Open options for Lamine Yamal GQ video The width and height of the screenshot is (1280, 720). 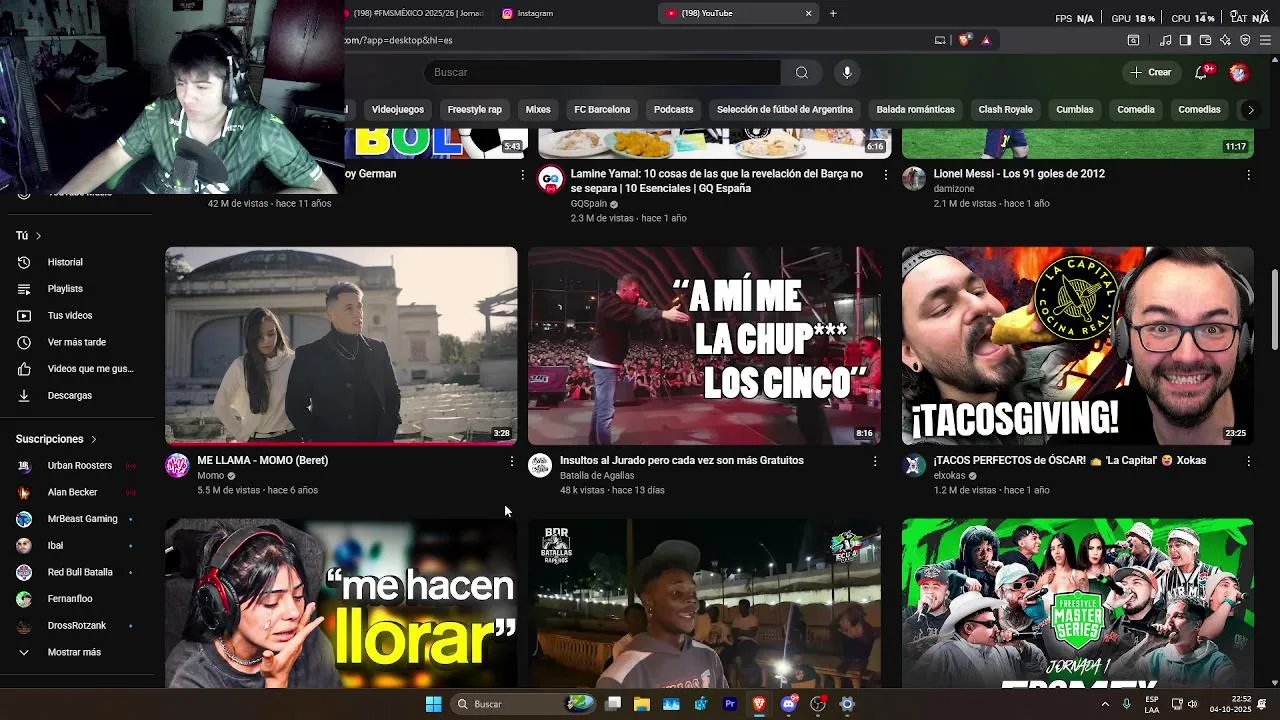[x=885, y=174]
